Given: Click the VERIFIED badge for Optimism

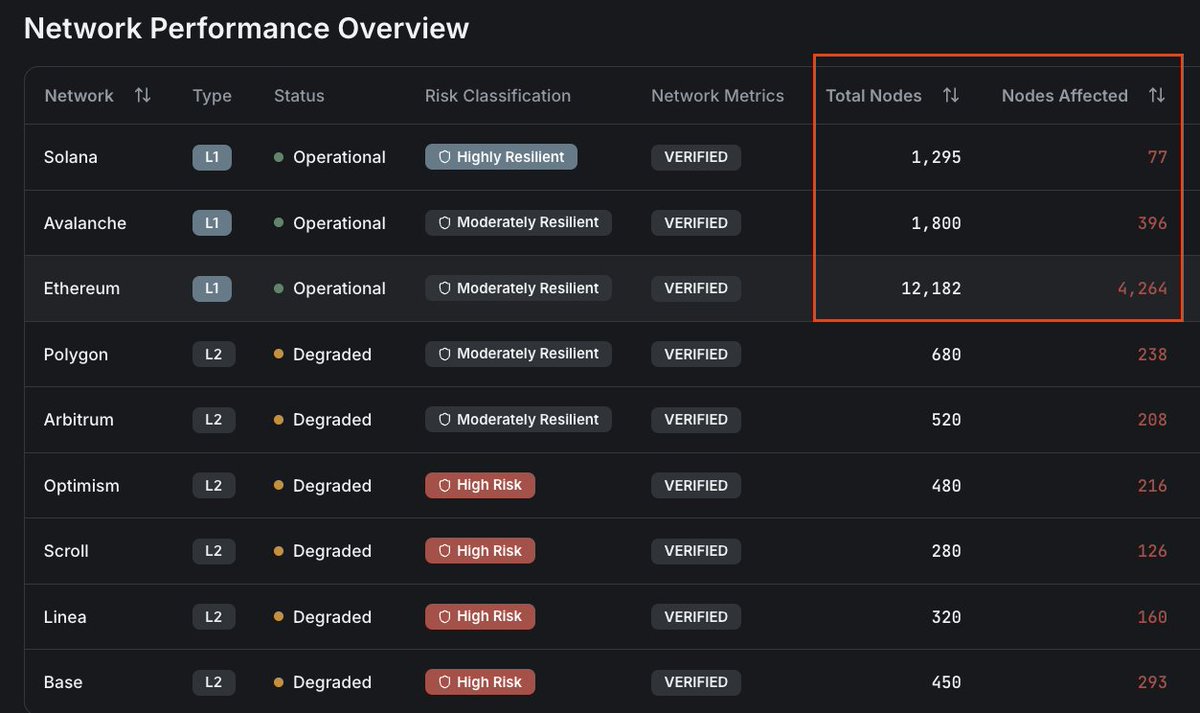Looking at the screenshot, I should [x=696, y=485].
